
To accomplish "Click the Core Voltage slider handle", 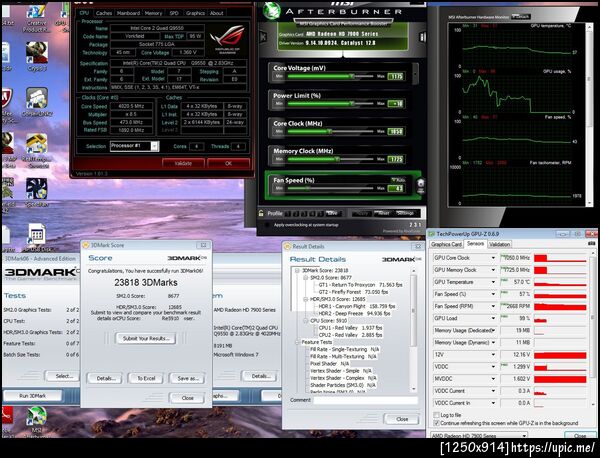I will (351, 76).
